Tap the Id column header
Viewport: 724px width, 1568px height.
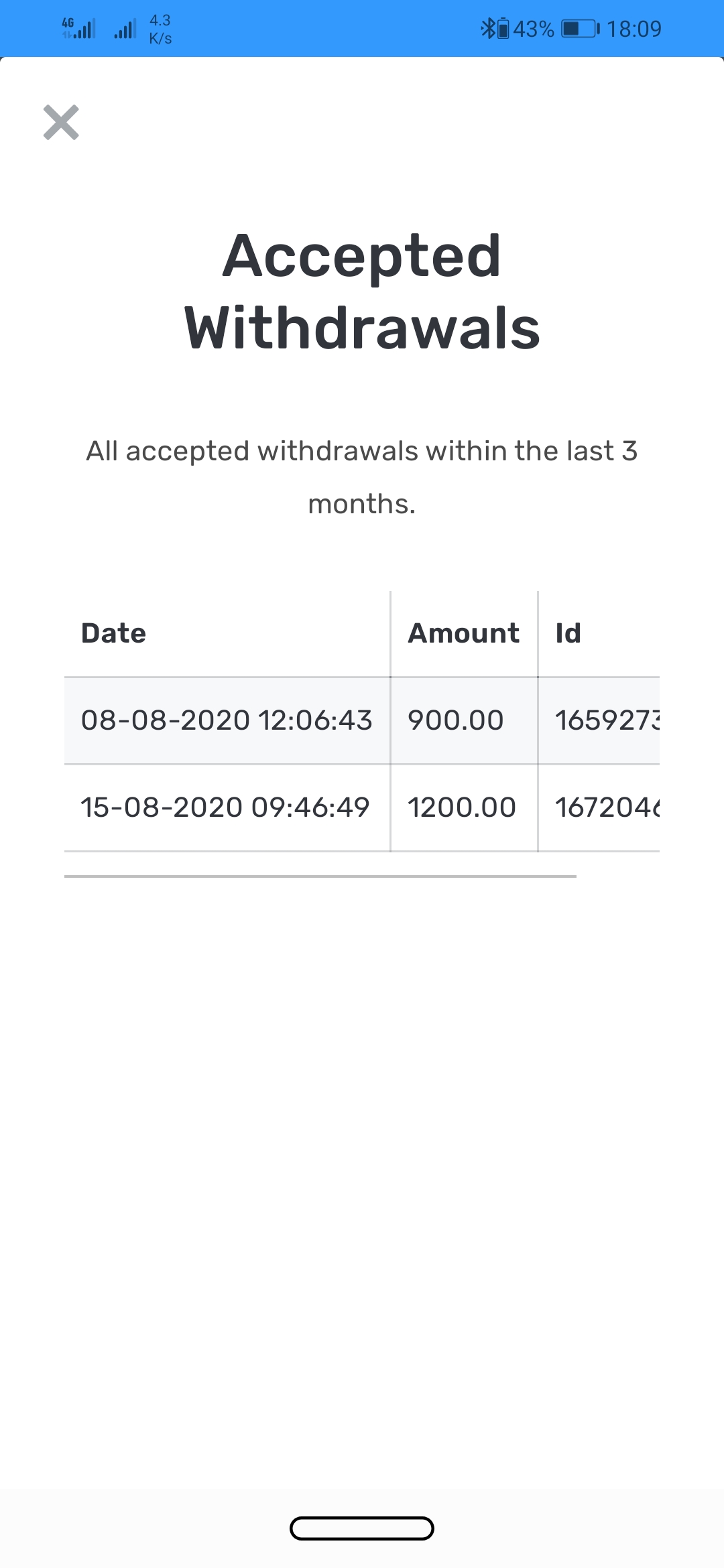pos(568,633)
